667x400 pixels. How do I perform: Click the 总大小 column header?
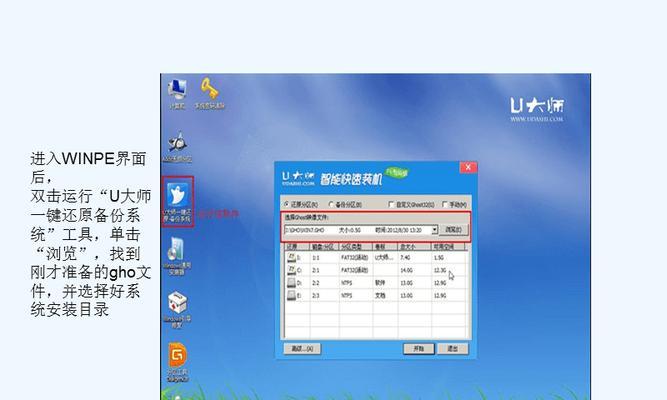pos(414,247)
